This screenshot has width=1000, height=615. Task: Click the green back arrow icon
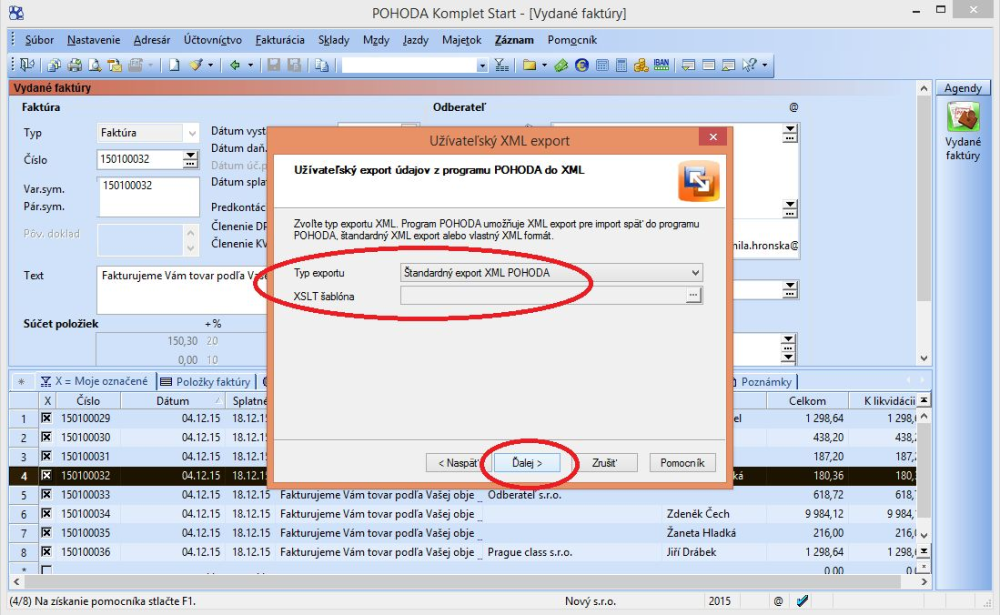[235, 64]
